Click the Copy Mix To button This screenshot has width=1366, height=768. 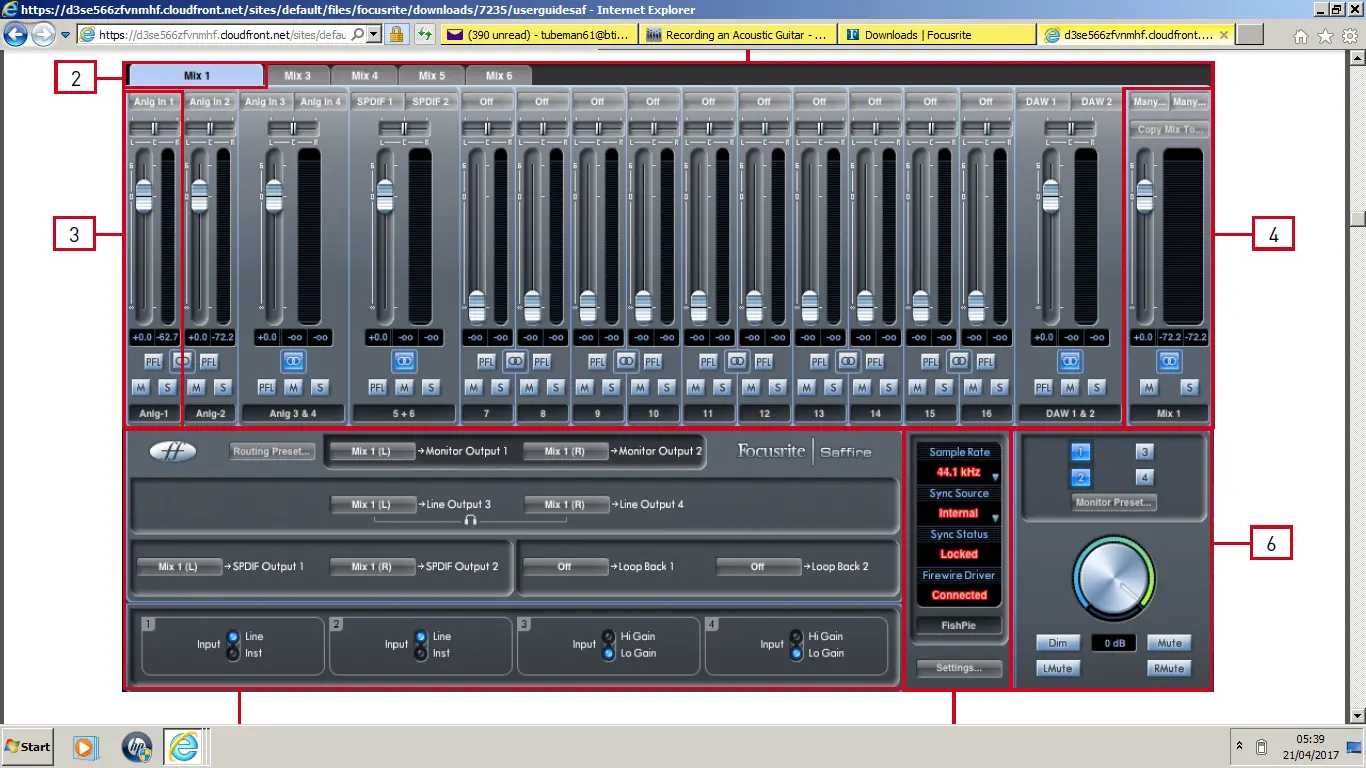tap(1169, 129)
